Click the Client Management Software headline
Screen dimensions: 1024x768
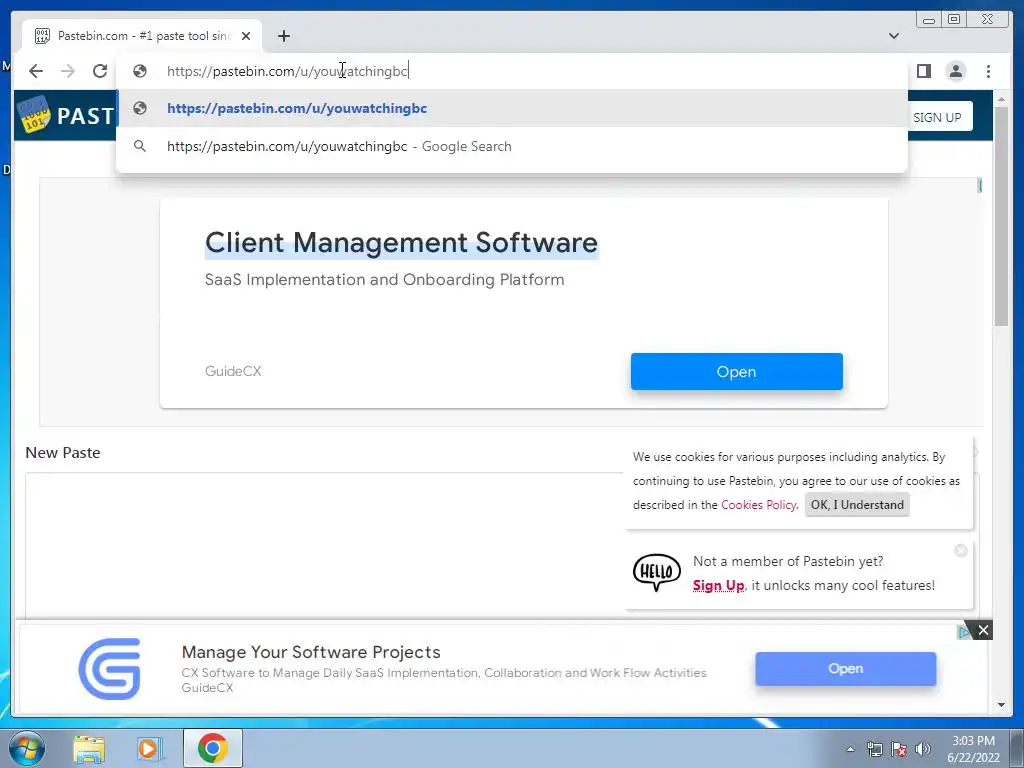[x=401, y=242]
